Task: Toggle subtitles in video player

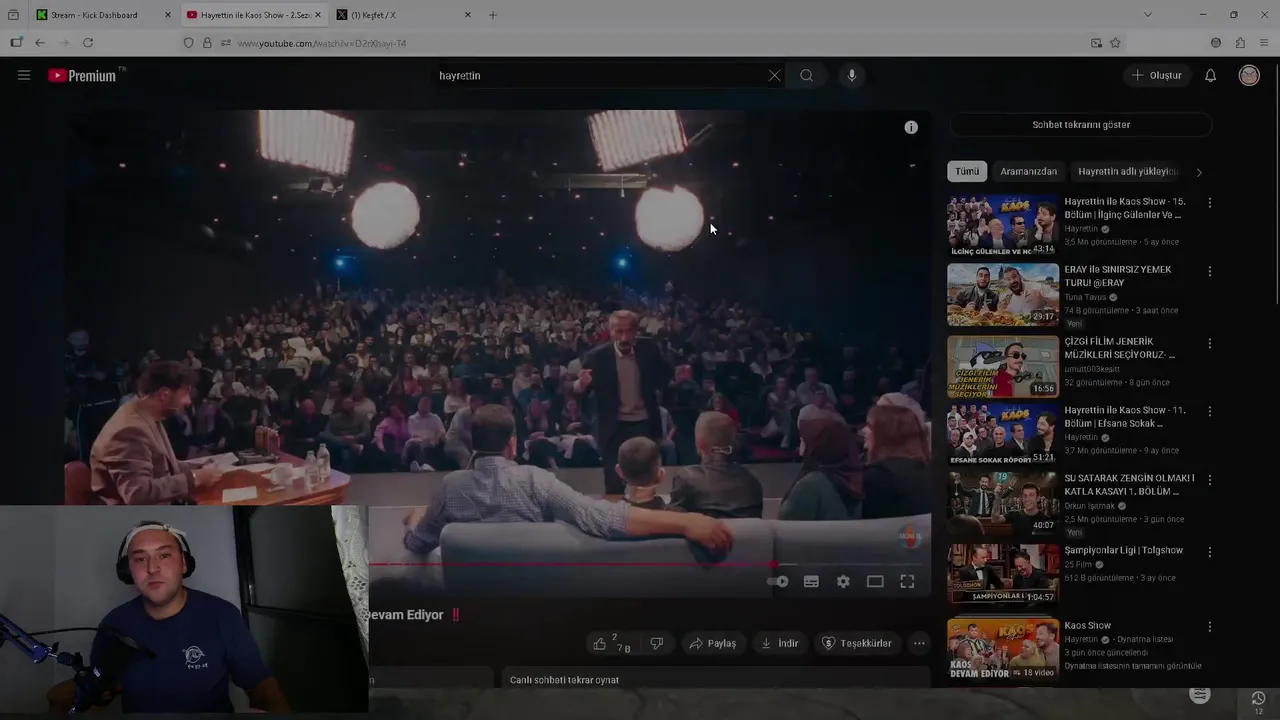Action: [x=811, y=581]
